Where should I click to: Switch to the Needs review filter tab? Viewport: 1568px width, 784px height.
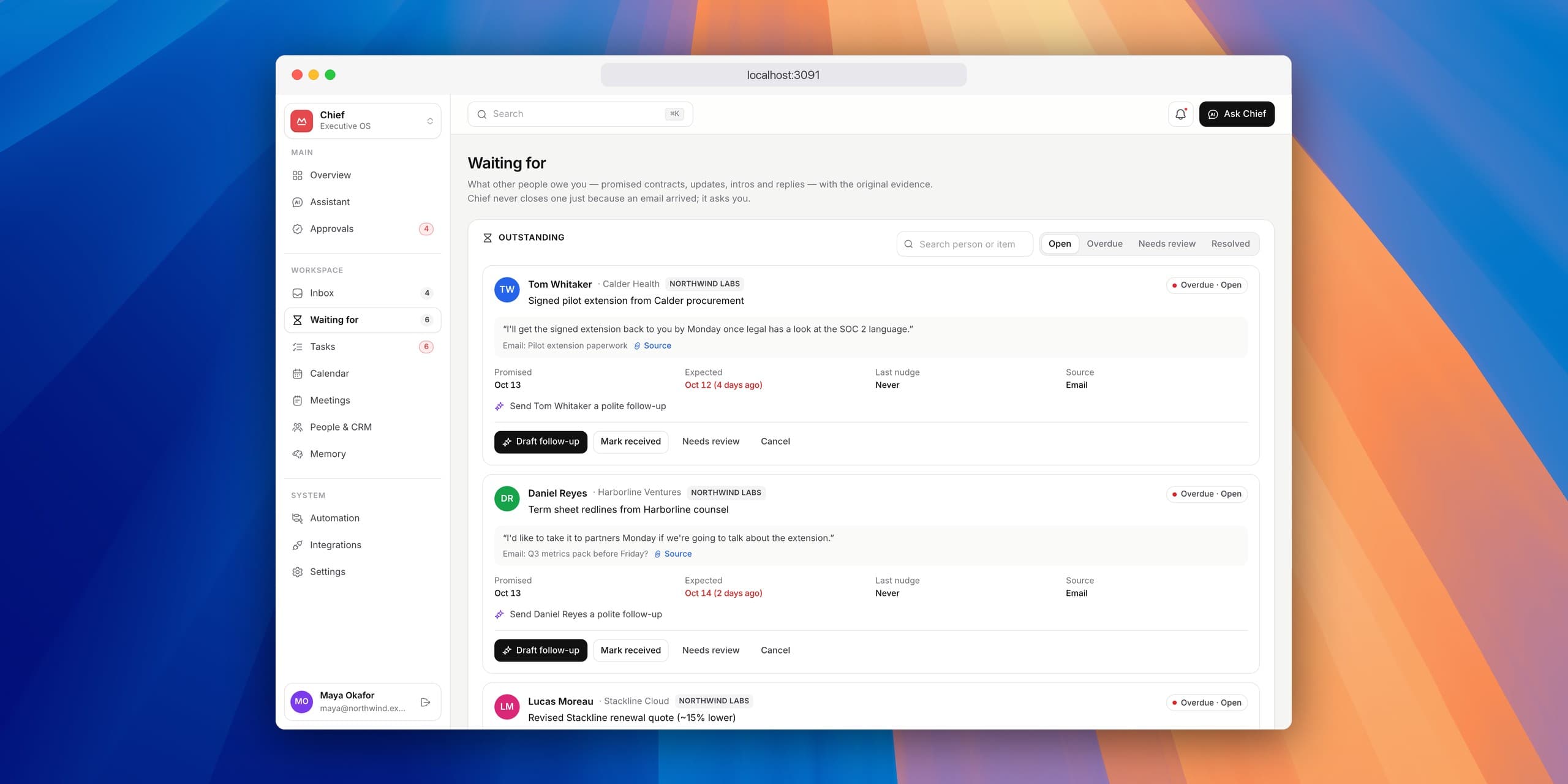[1167, 244]
